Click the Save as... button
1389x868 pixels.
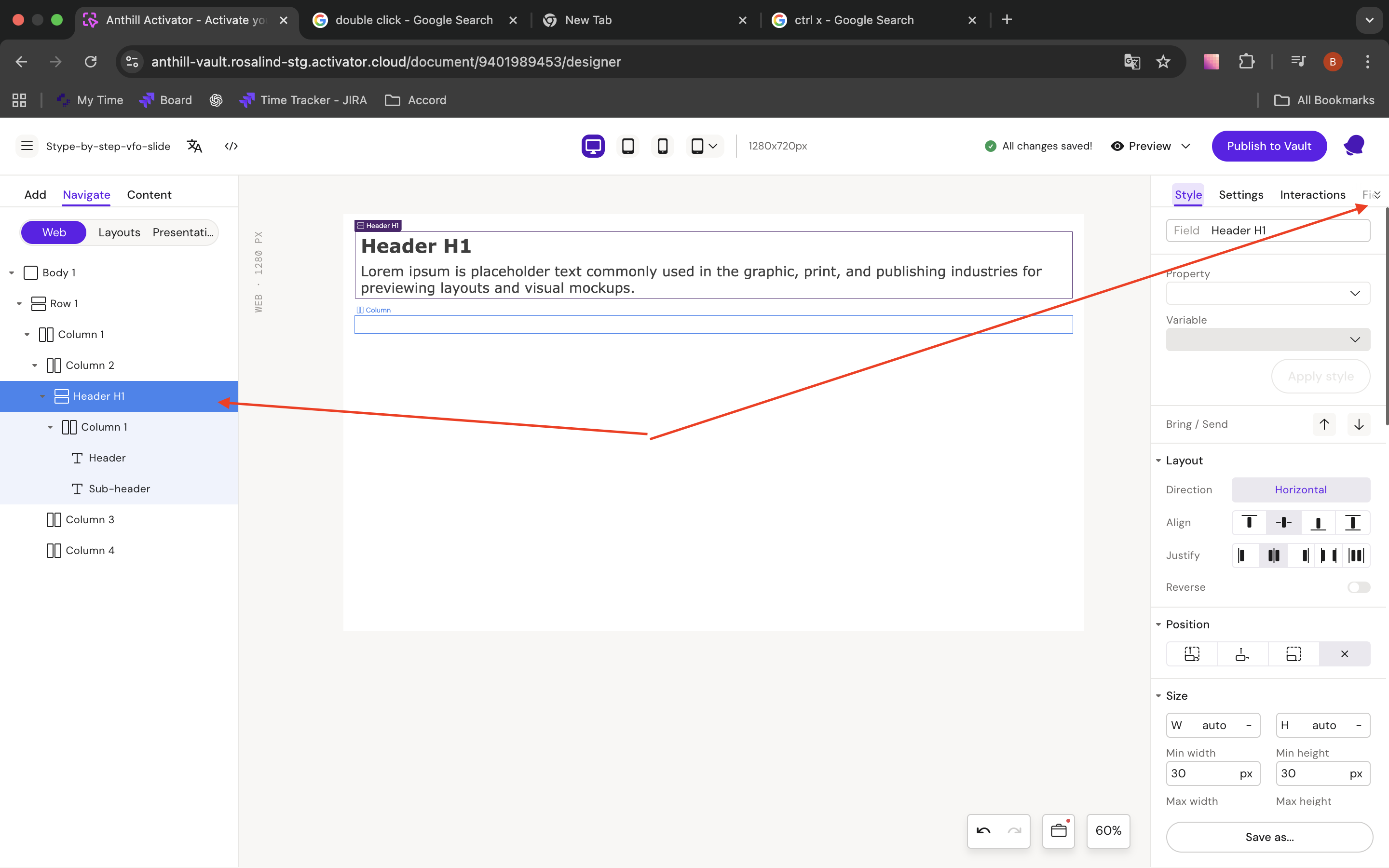(1269, 837)
